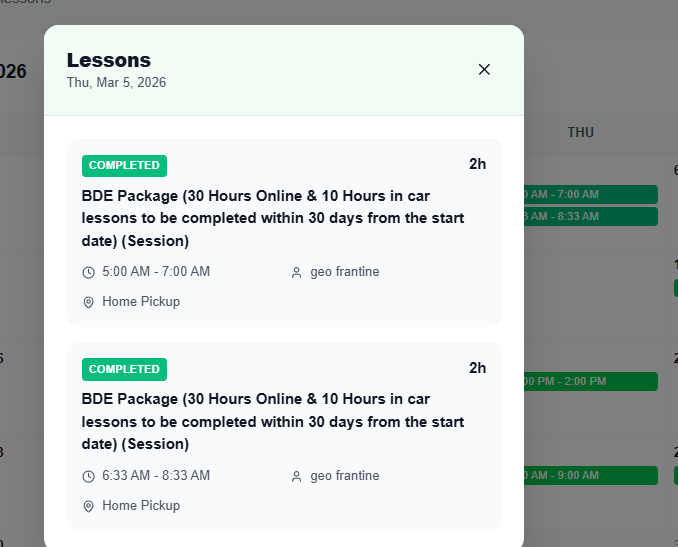This screenshot has height=547, width=678.
Task: Click student geo frantine in the 5:00 AM lesson
Action: 345,272
